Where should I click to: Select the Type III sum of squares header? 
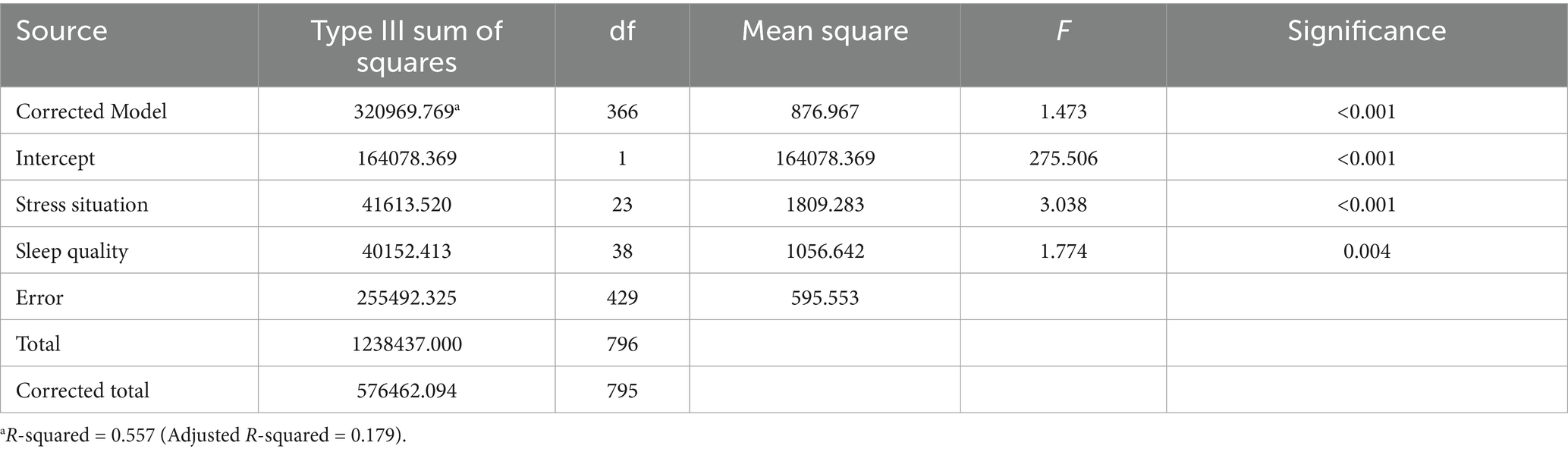[x=407, y=46]
